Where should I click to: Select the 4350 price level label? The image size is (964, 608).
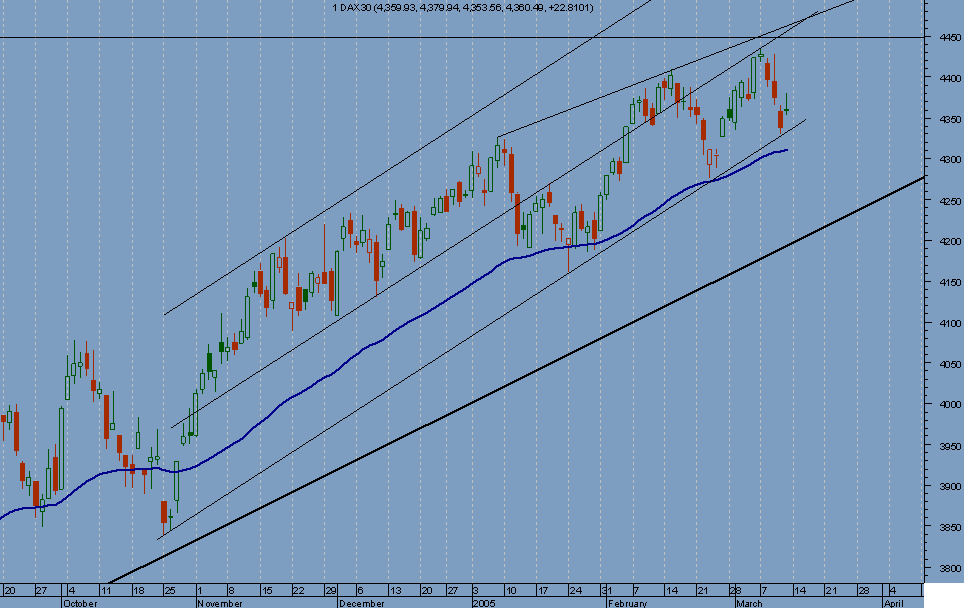950,119
